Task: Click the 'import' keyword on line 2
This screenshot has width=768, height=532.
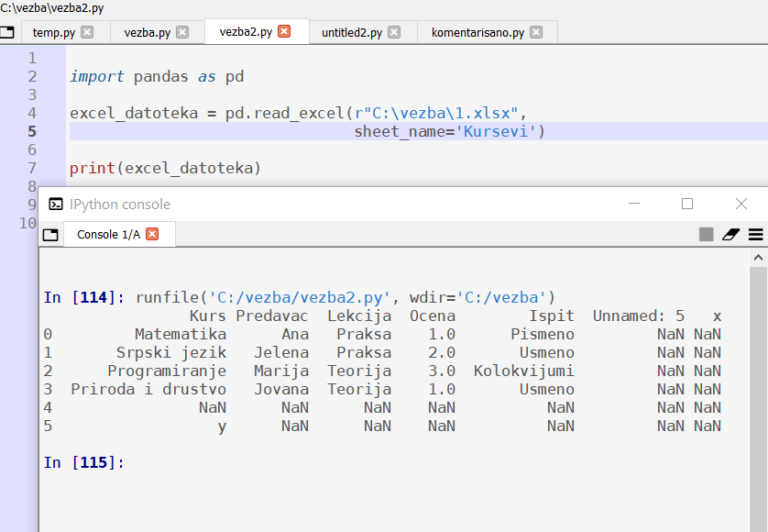Action: click(x=97, y=77)
